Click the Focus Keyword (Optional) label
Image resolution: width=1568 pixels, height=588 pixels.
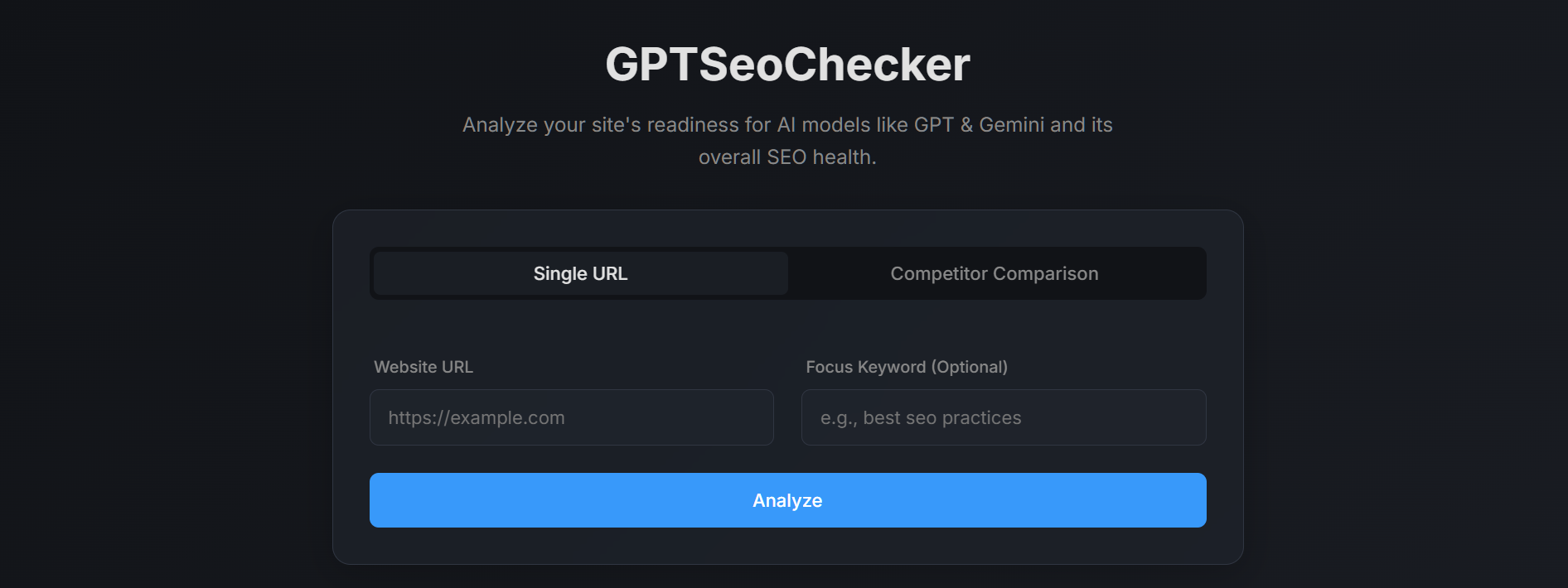coord(907,367)
